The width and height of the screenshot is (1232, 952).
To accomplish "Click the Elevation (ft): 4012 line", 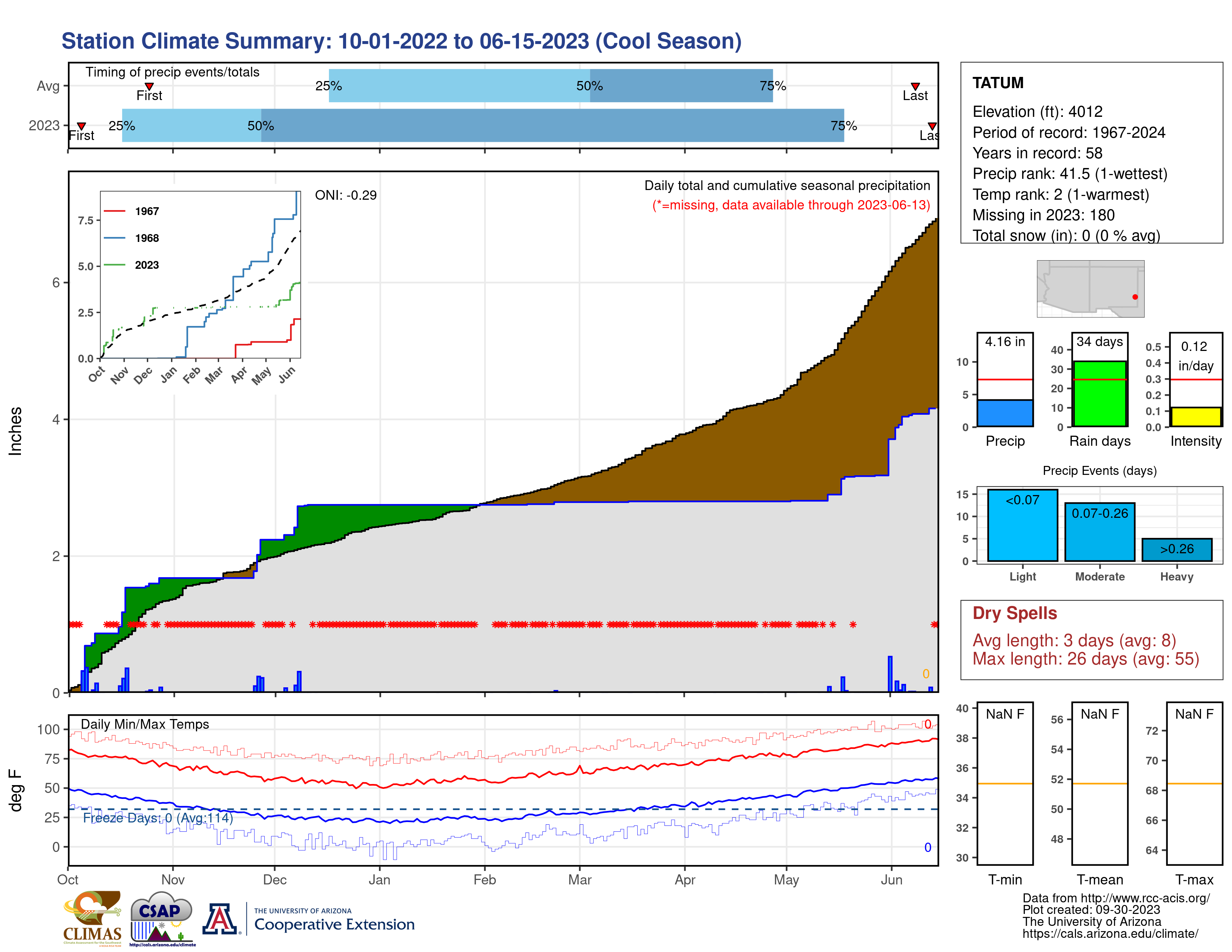I will (1037, 112).
